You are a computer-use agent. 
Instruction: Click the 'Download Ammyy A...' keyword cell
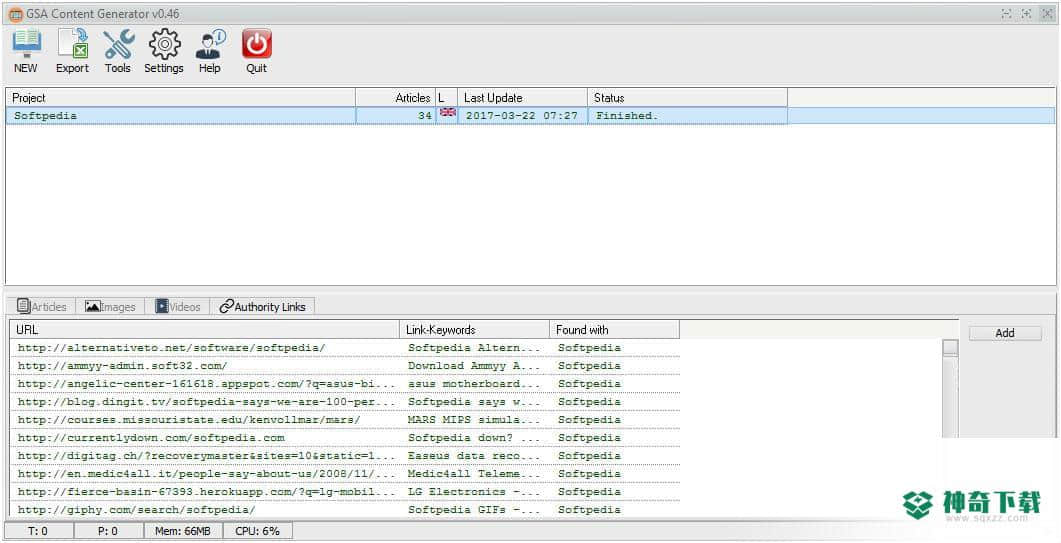point(474,366)
